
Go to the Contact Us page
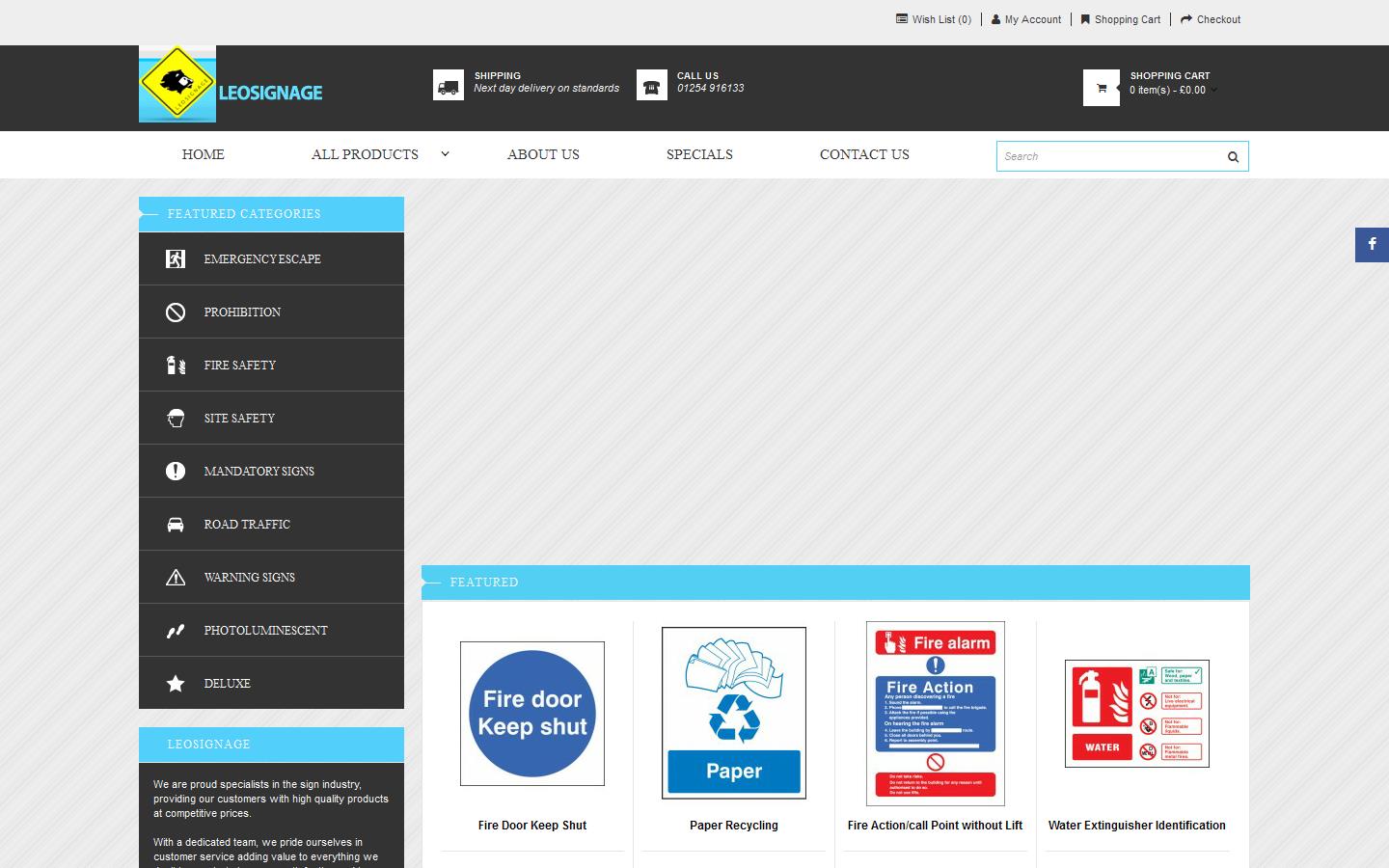[864, 154]
